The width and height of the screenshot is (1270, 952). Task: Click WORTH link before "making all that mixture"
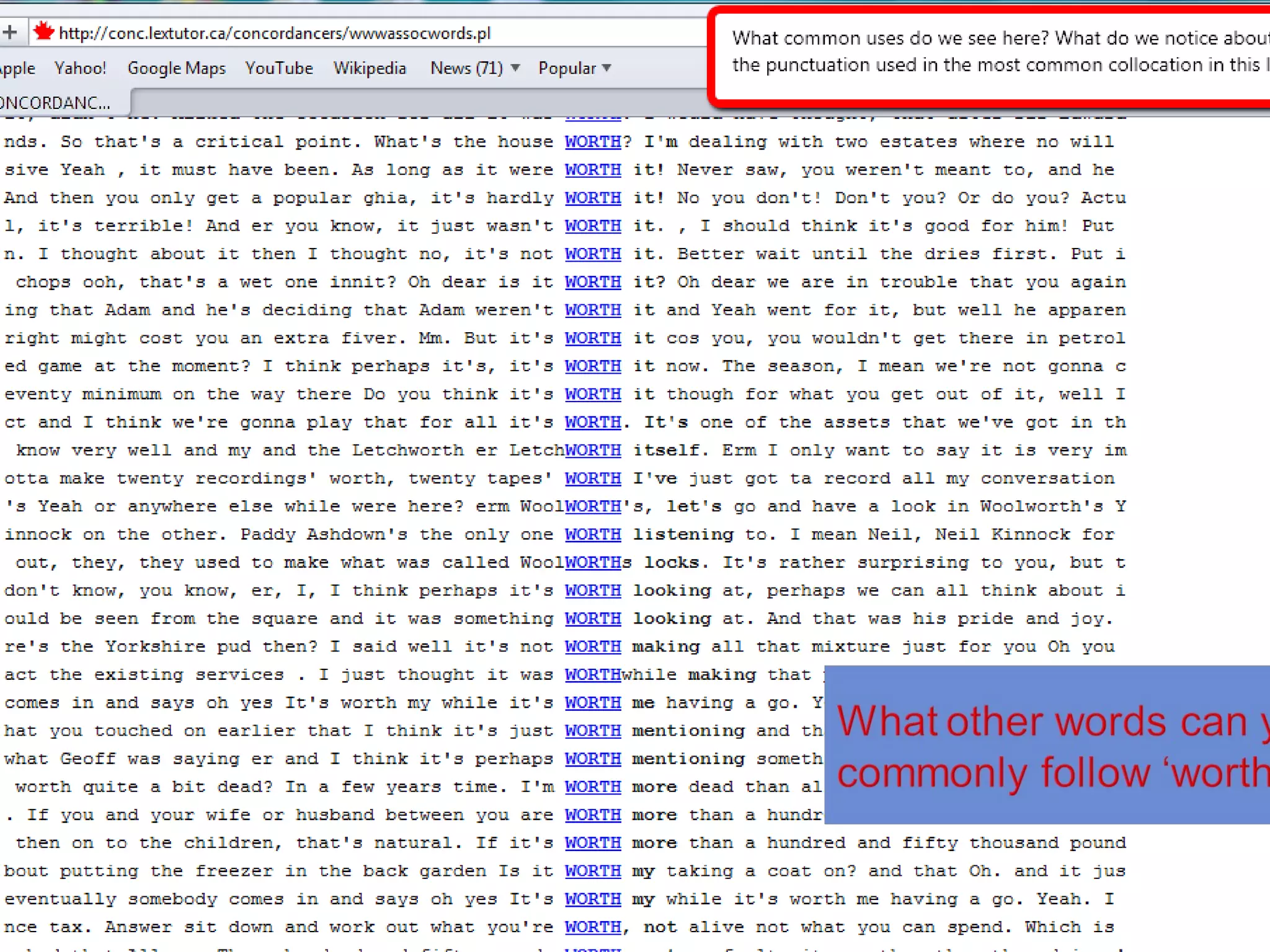pyautogui.click(x=592, y=646)
